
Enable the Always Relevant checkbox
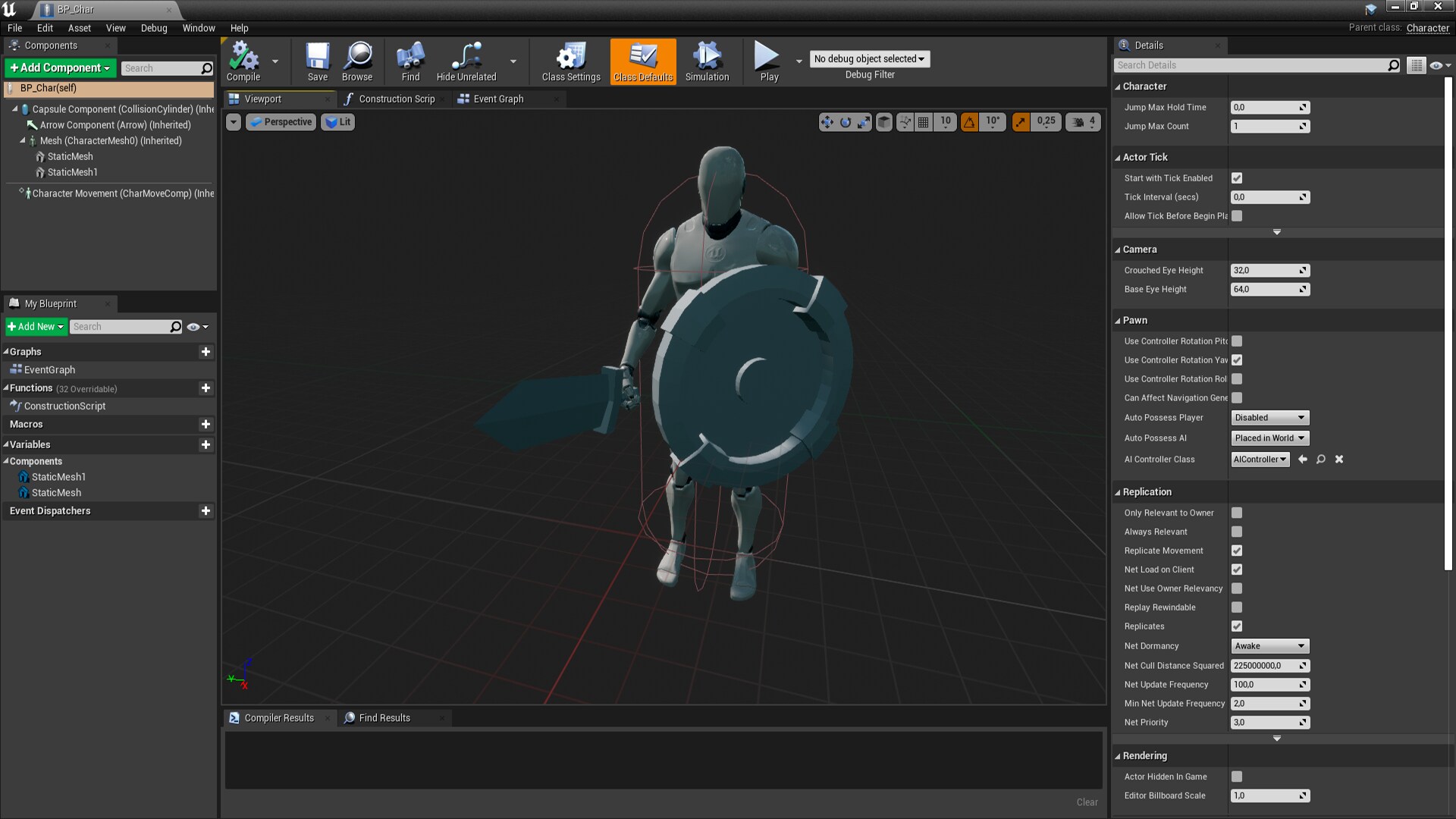click(1237, 532)
